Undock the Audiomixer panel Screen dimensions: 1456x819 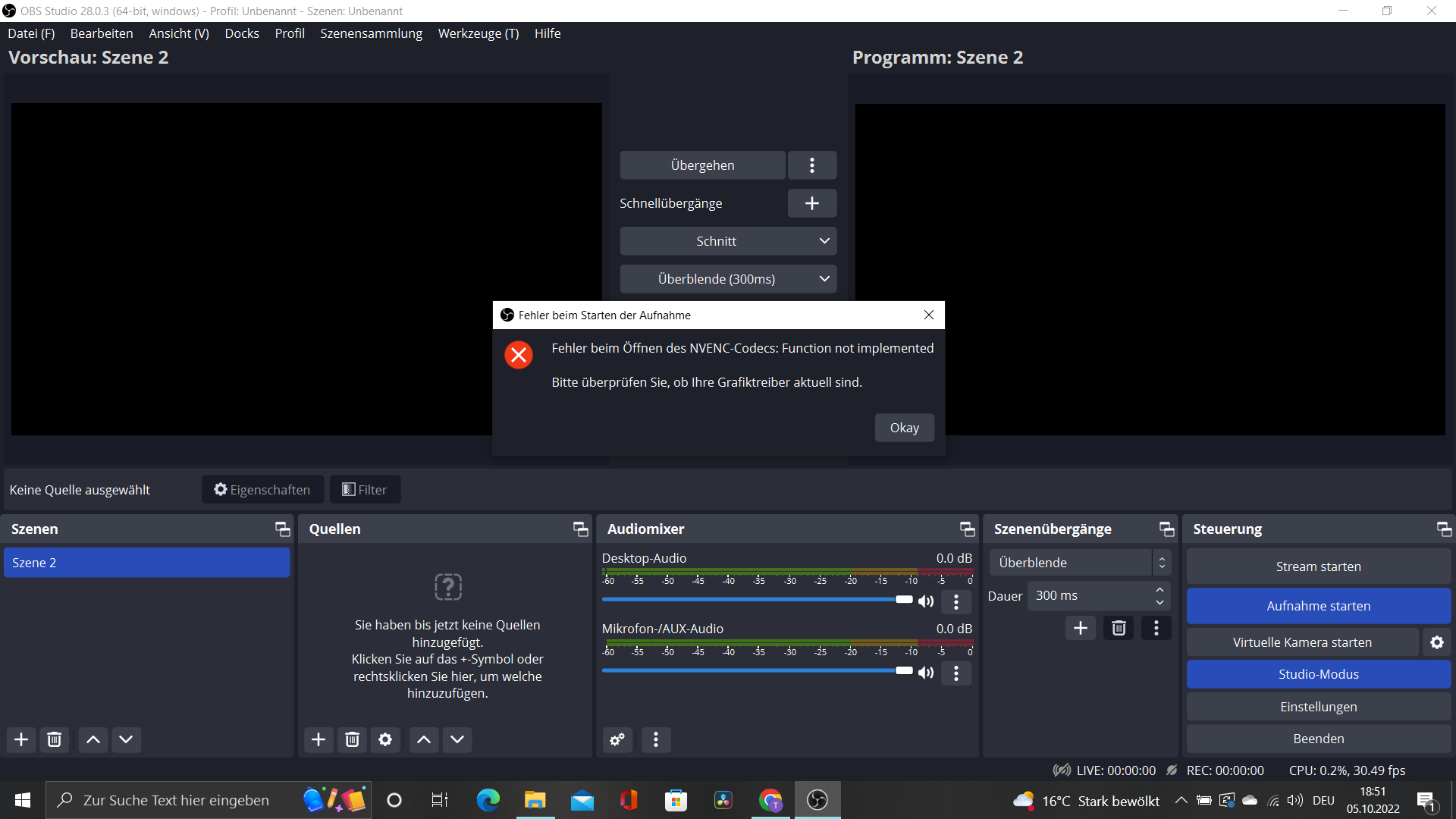coord(967,529)
